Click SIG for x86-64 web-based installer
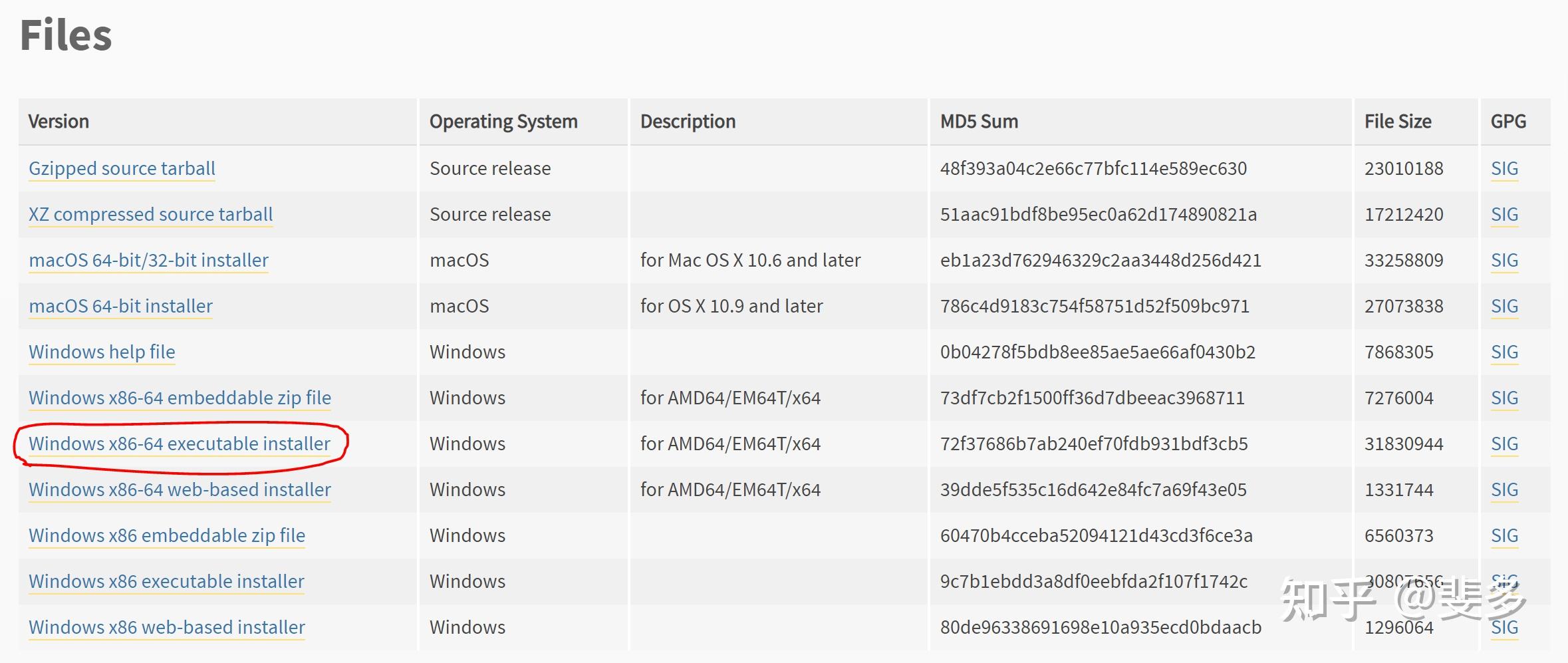Viewport: 1568px width, 663px height. click(x=1504, y=490)
